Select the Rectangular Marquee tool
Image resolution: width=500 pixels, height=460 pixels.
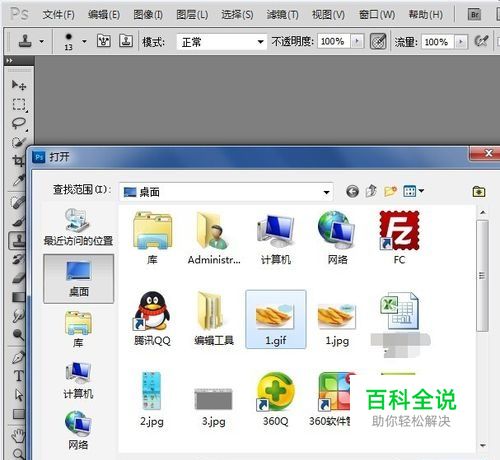coord(19,104)
